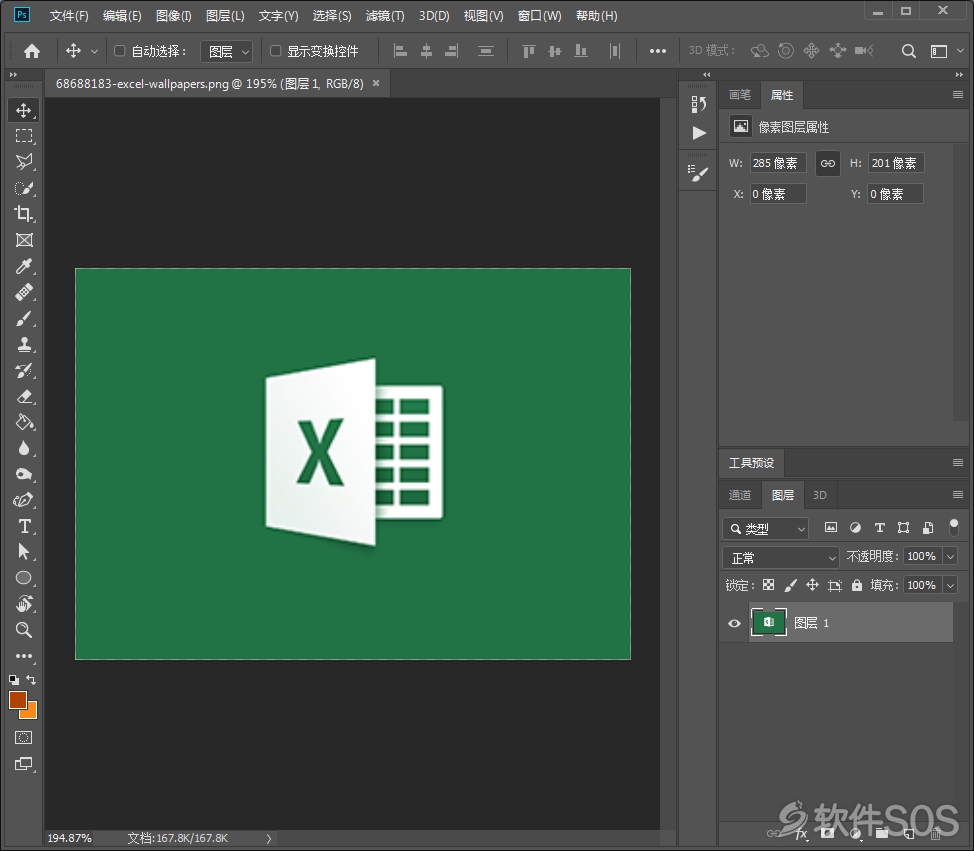Open the 类型 layer filter dropdown
Screen dimensions: 974x851
765,529
